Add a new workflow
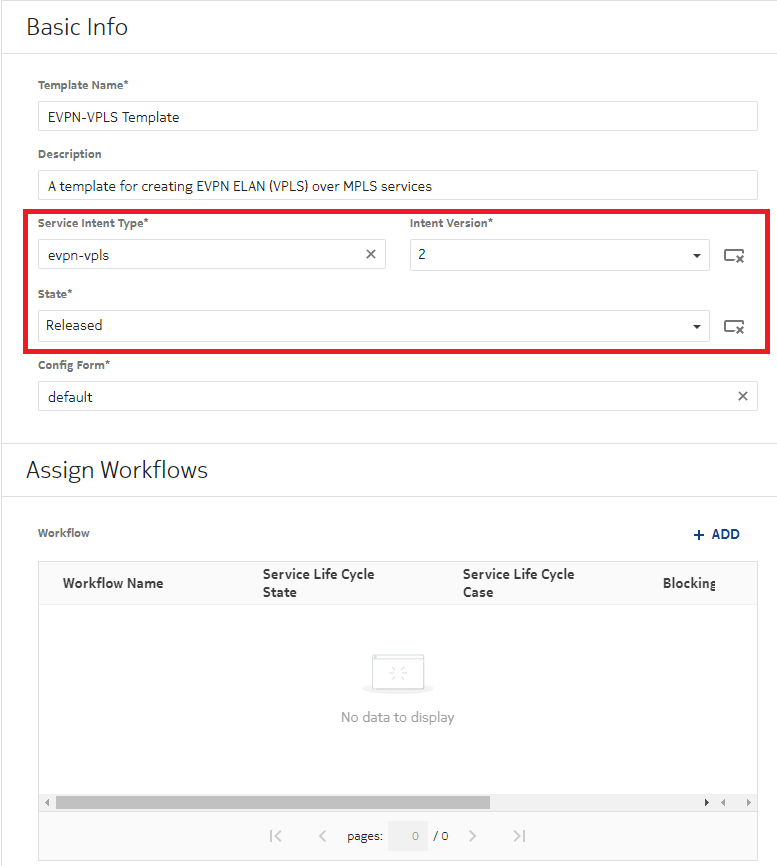The width and height of the screenshot is (777, 866). click(717, 535)
